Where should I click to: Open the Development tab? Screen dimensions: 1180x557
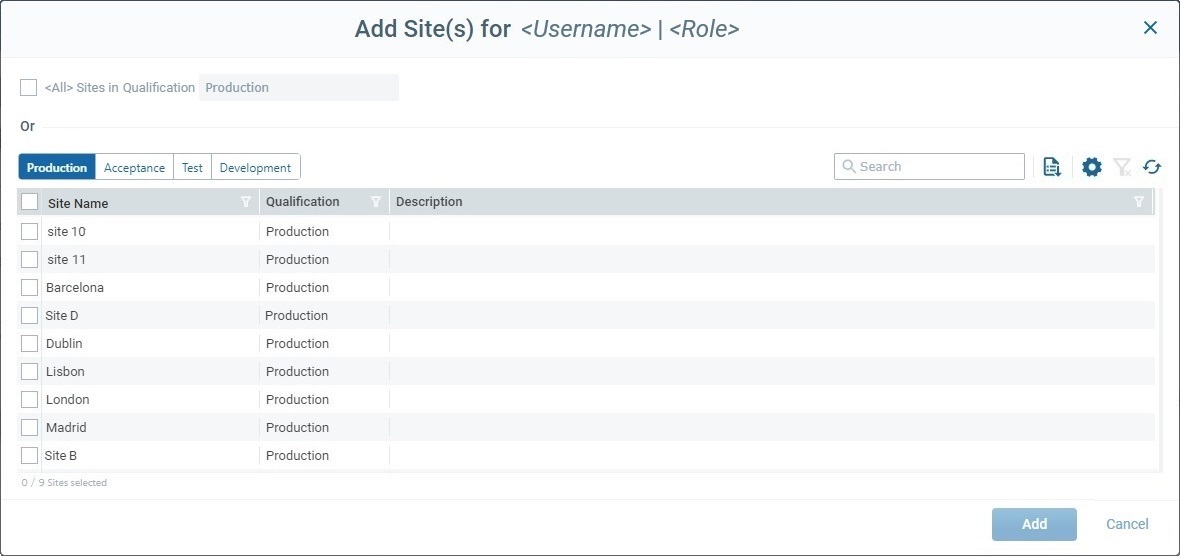click(255, 168)
